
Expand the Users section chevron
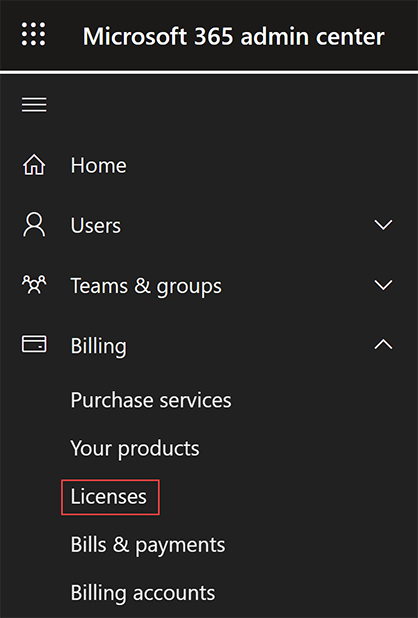pyautogui.click(x=383, y=225)
